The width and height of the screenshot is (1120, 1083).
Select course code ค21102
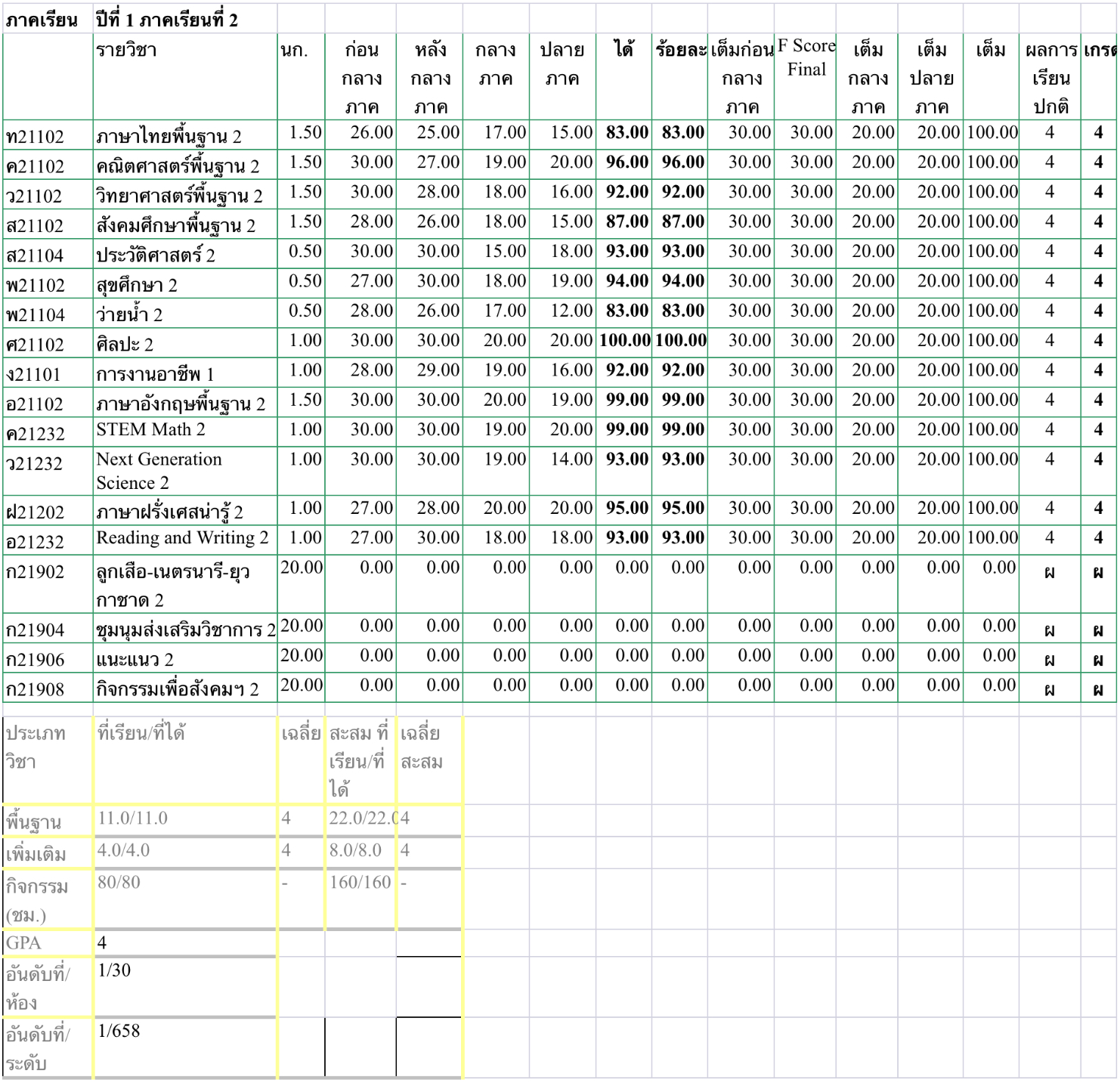[x=48, y=165]
